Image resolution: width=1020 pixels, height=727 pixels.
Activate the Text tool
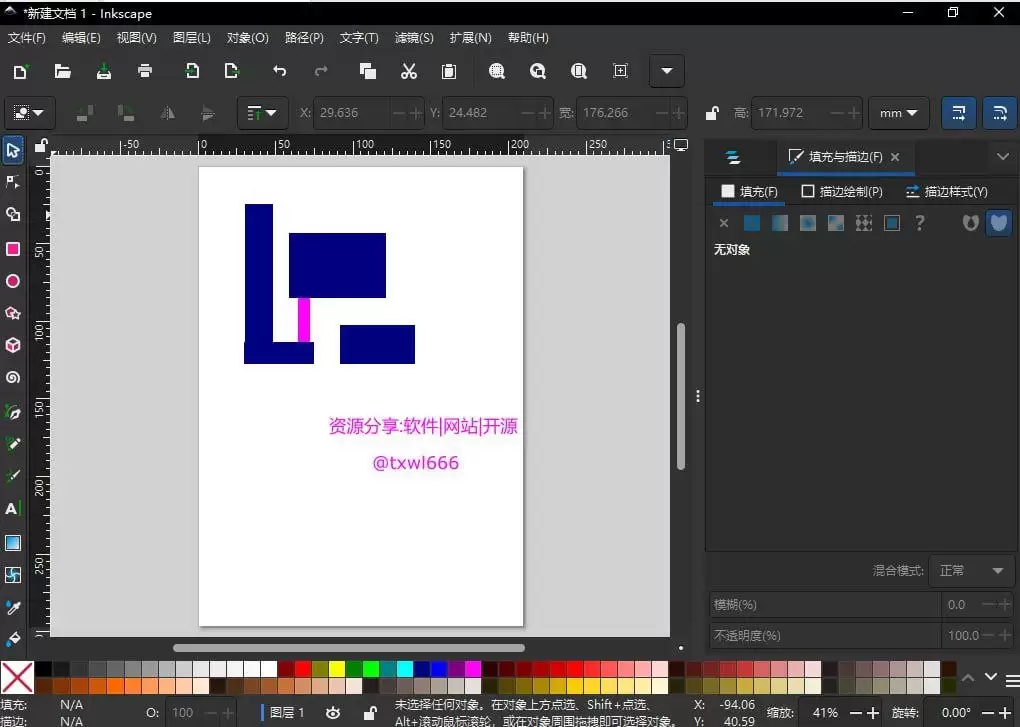pos(13,509)
